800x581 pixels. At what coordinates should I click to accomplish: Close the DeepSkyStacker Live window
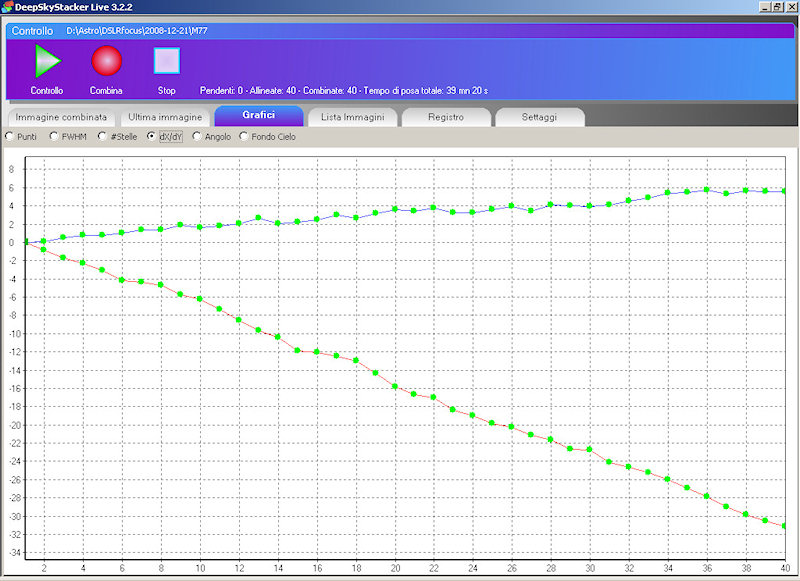791,7
